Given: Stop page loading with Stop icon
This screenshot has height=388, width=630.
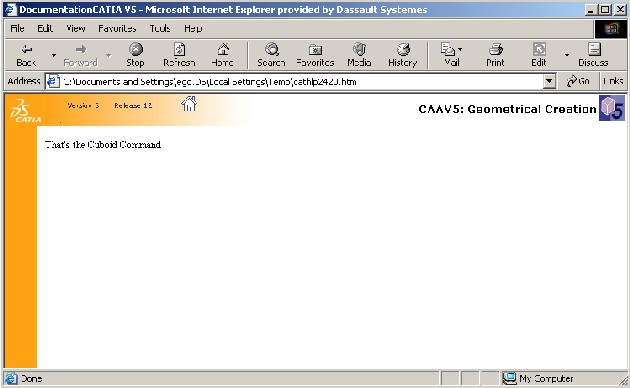Looking at the screenshot, I should click(x=135, y=55).
